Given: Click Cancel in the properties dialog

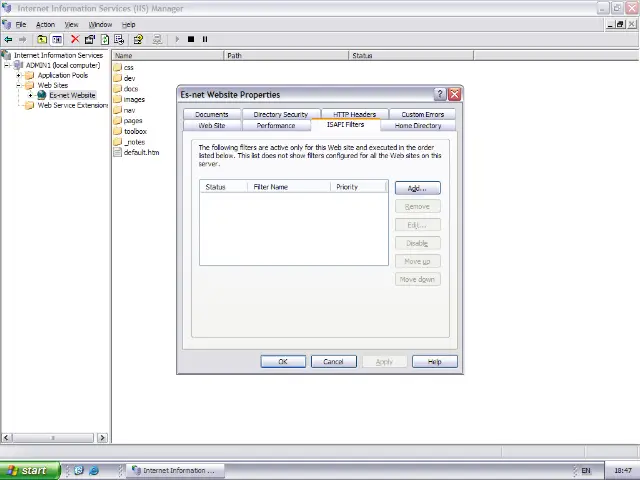Looking at the screenshot, I should pos(333,362).
